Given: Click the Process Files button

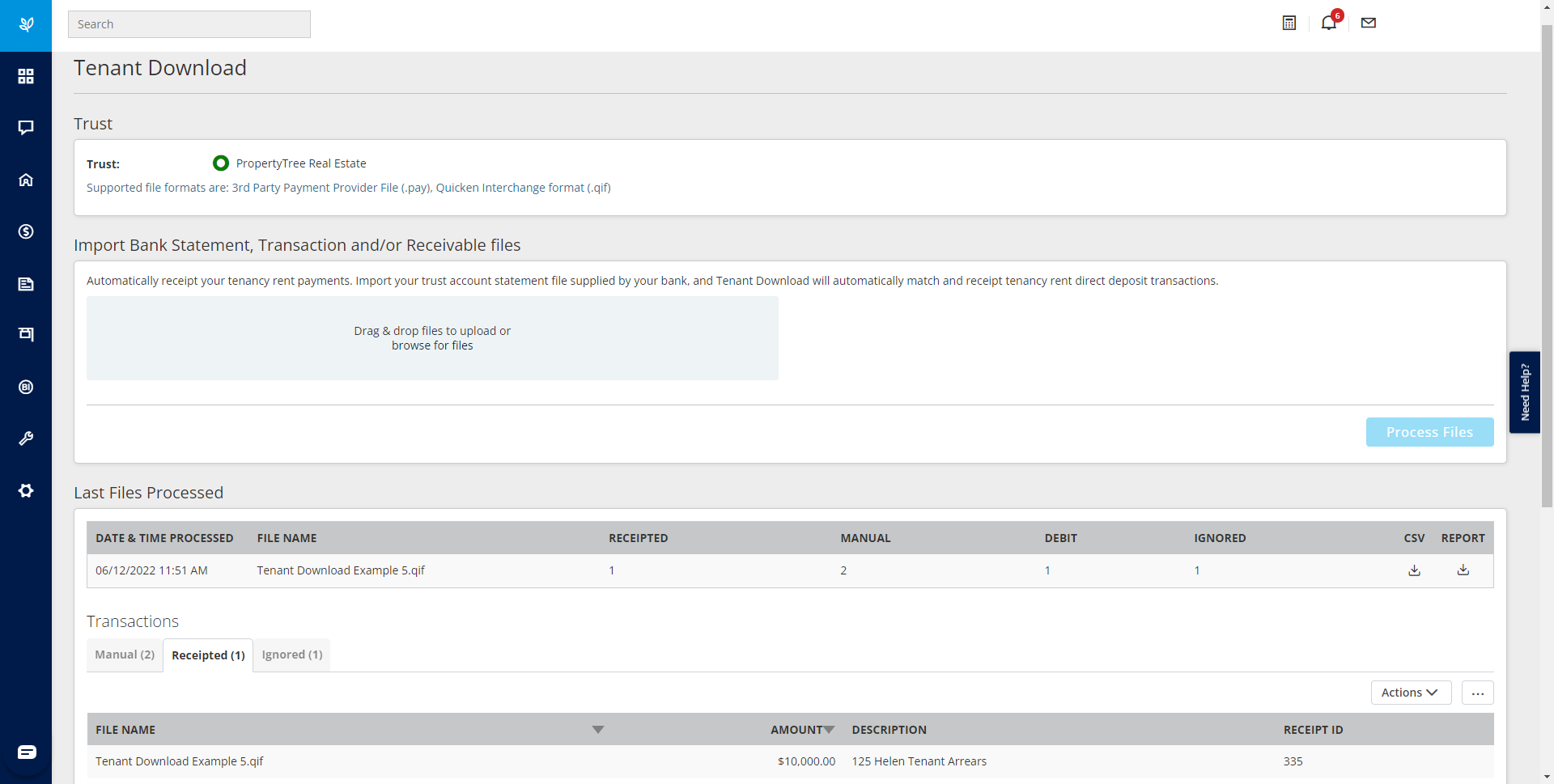Looking at the screenshot, I should tap(1429, 432).
